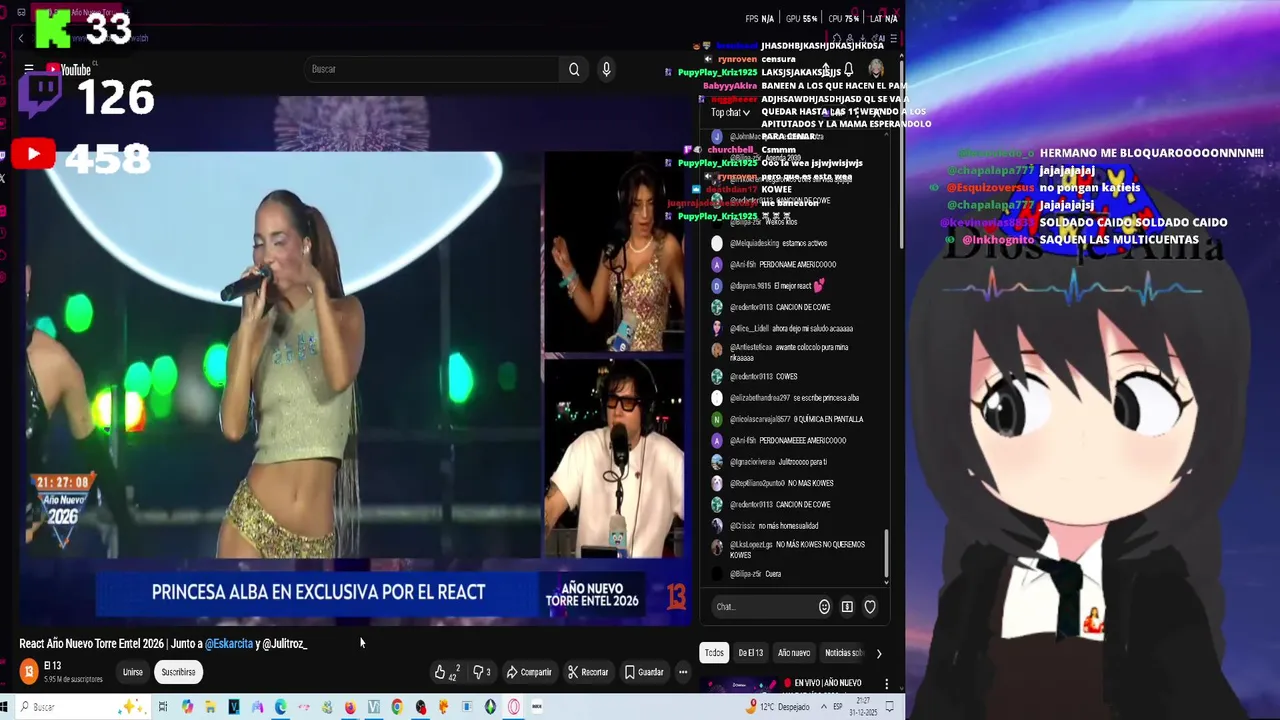Open the emoji picker in chat

coord(824,607)
